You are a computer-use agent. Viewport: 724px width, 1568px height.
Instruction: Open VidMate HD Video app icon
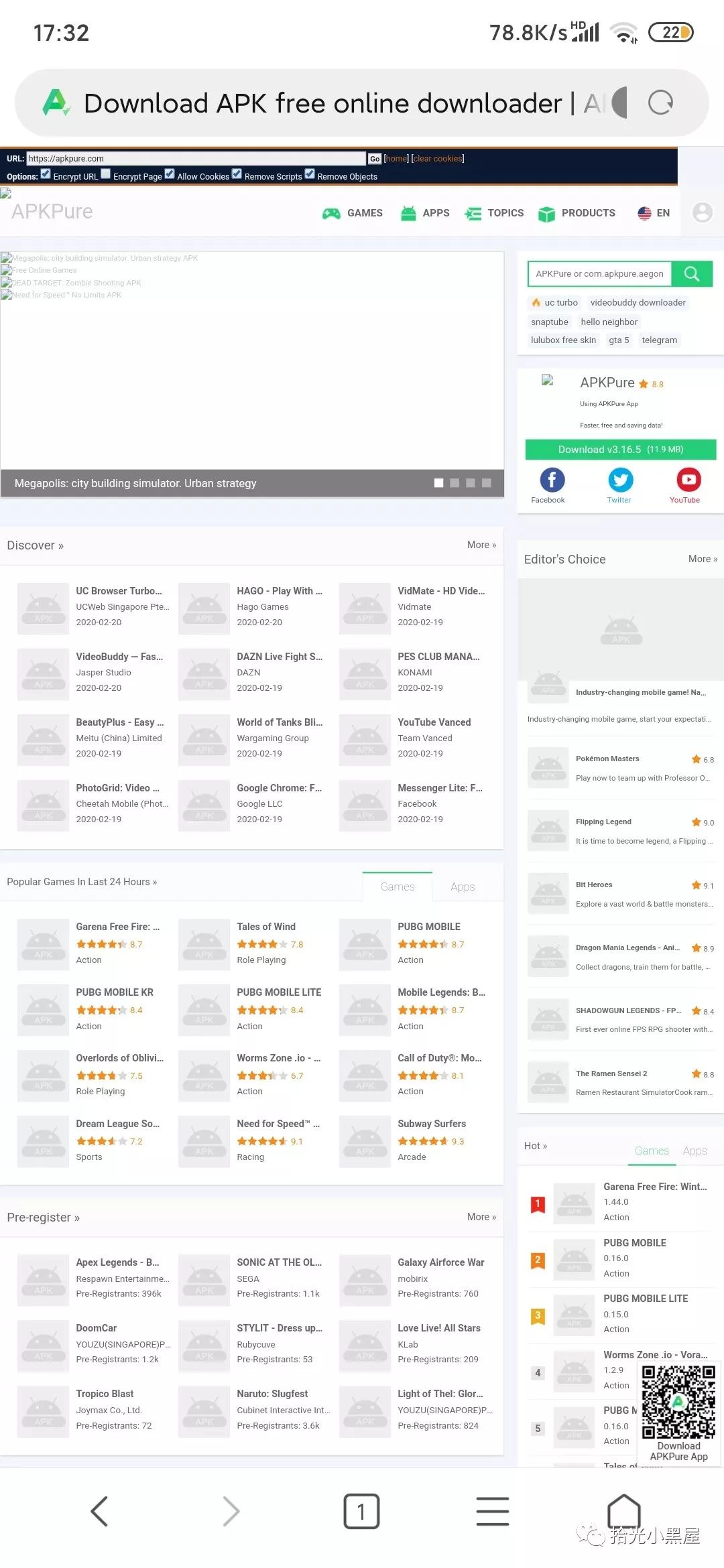pos(365,608)
